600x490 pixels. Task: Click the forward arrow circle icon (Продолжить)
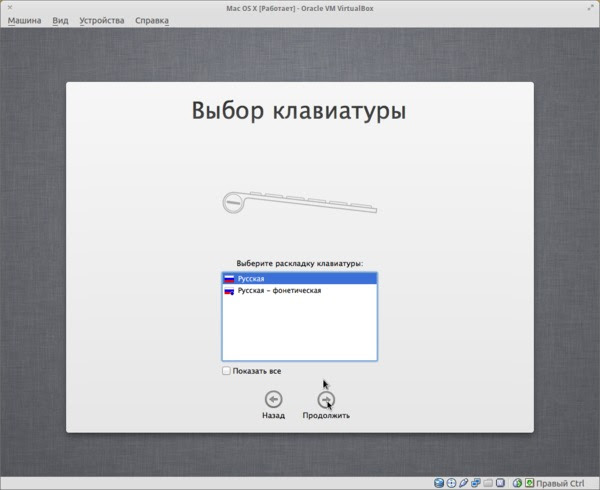tap(326, 399)
